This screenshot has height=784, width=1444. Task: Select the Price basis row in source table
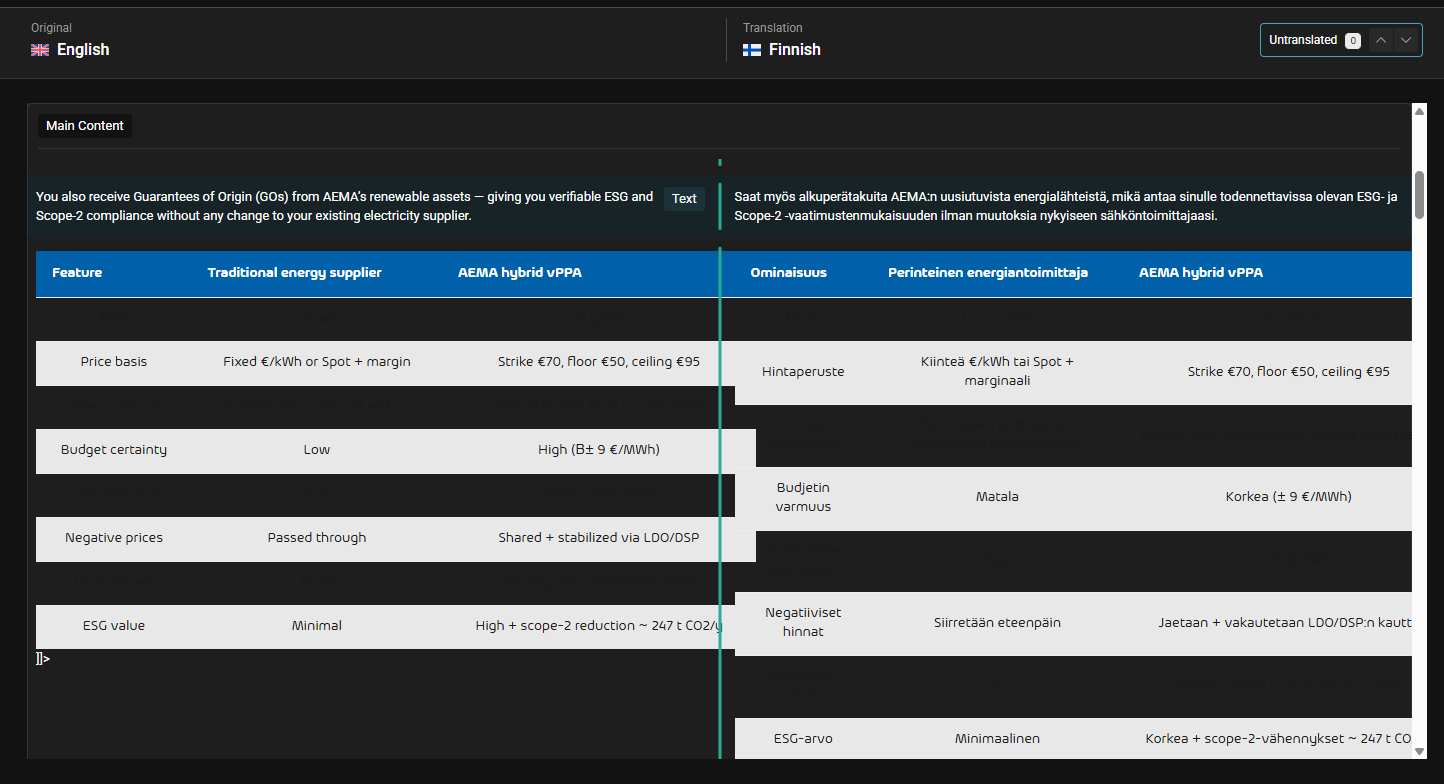click(x=114, y=362)
